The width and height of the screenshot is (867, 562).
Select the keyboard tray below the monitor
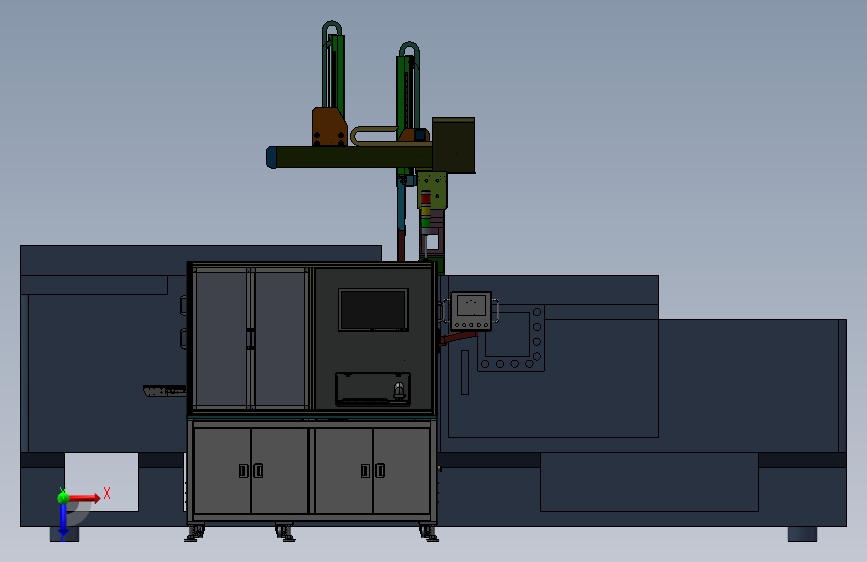[373, 389]
